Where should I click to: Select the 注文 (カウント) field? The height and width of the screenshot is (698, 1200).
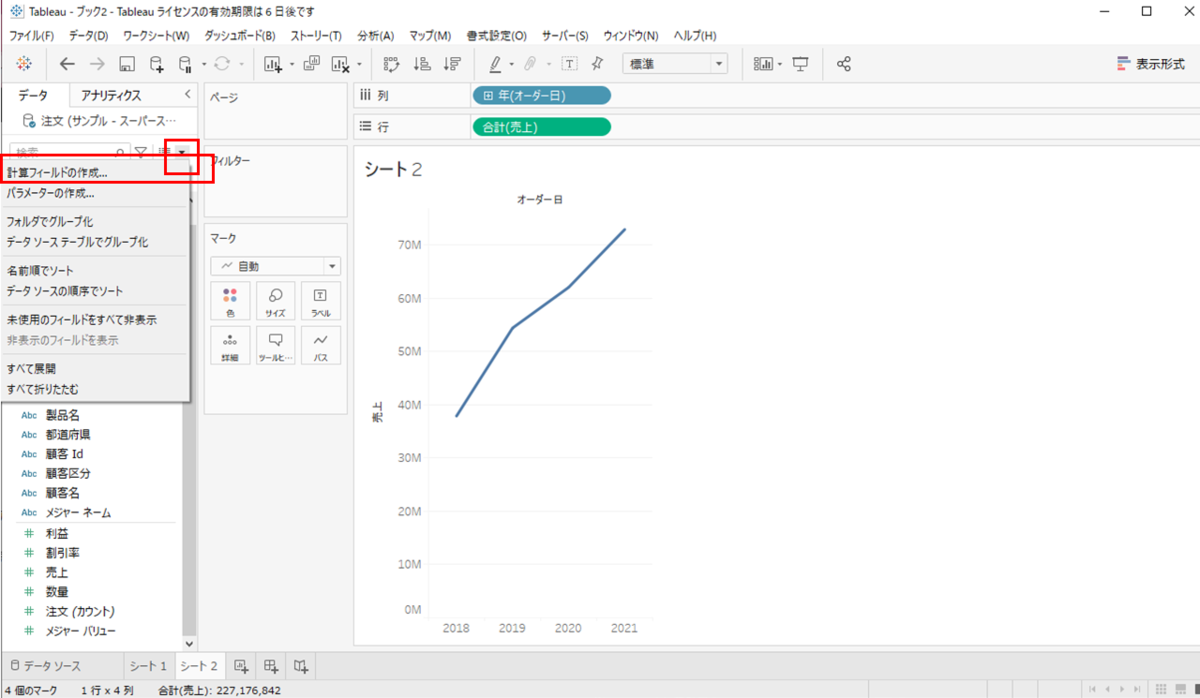point(80,611)
